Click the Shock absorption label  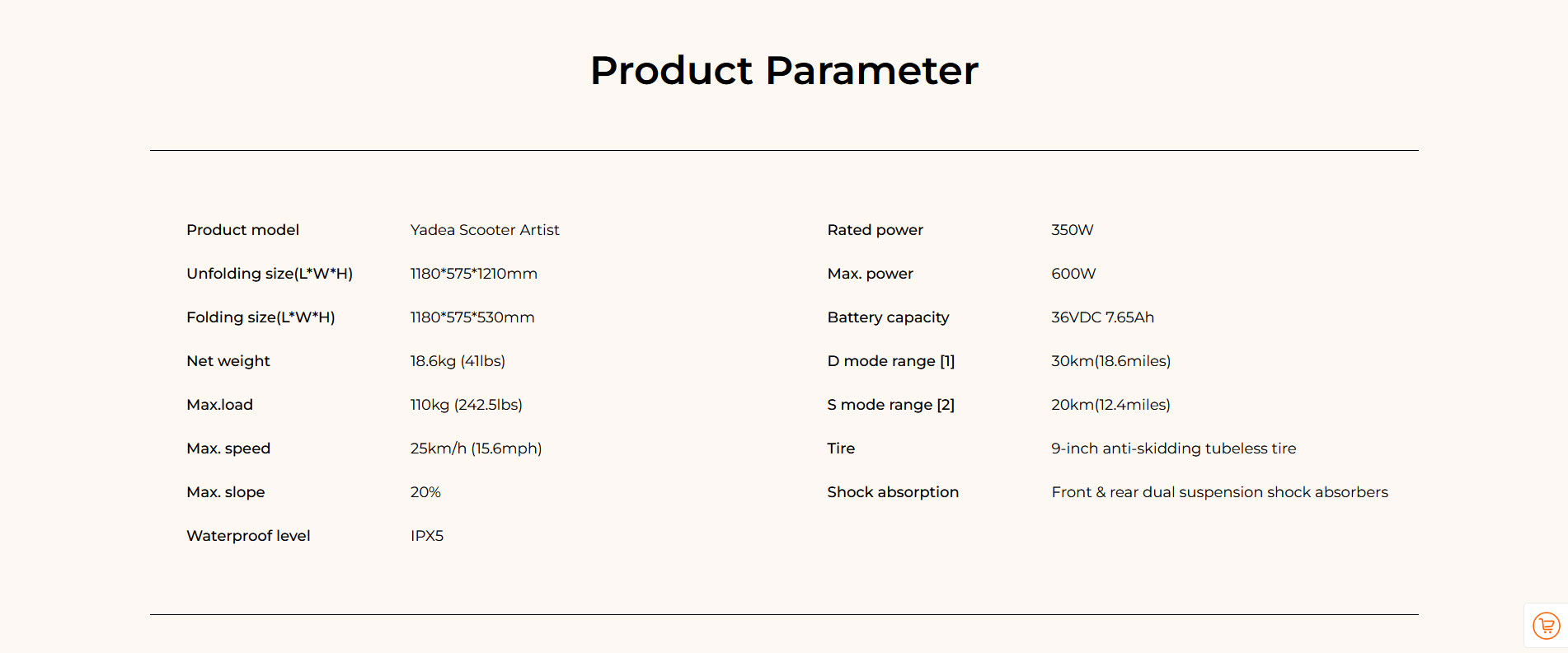(893, 492)
